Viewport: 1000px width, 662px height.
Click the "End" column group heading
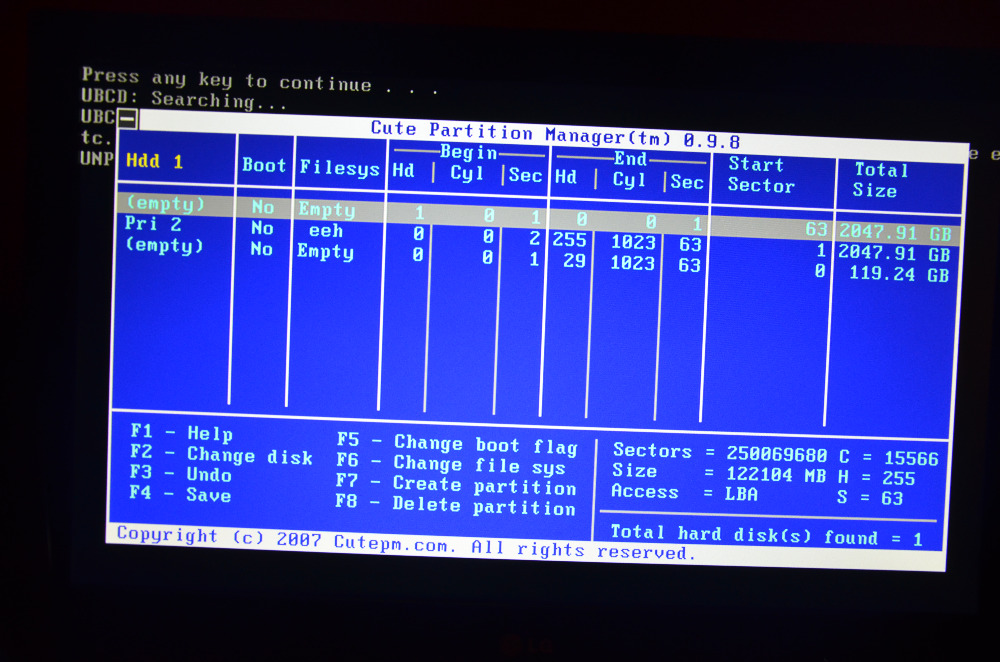(630, 159)
